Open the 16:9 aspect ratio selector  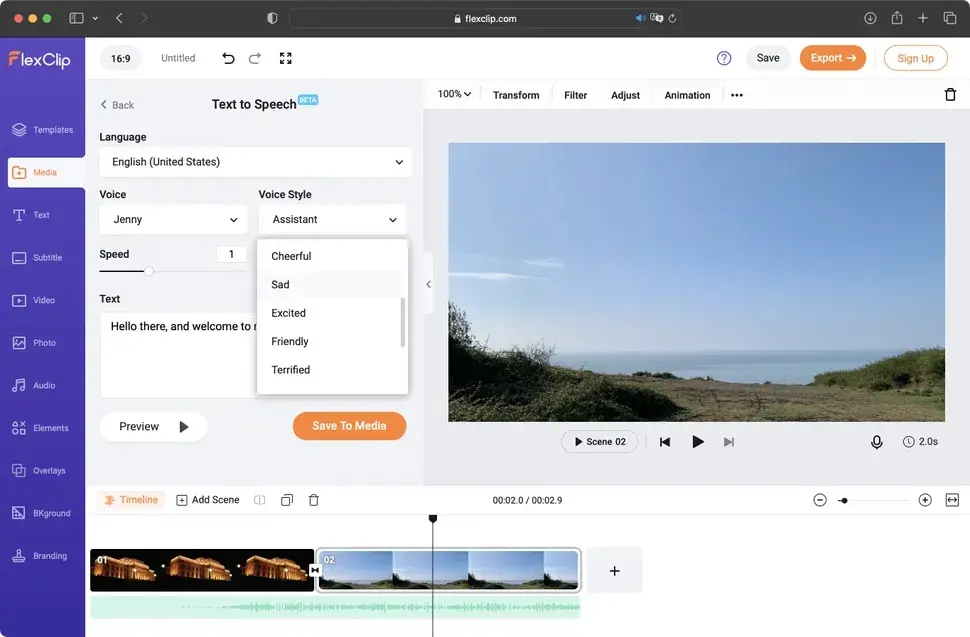[x=120, y=58]
